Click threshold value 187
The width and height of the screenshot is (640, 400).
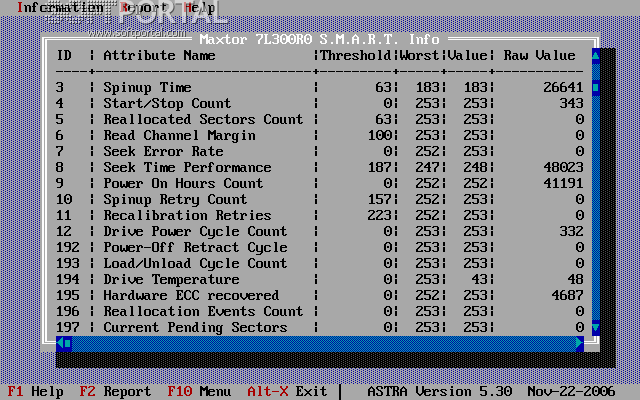[x=380, y=167]
